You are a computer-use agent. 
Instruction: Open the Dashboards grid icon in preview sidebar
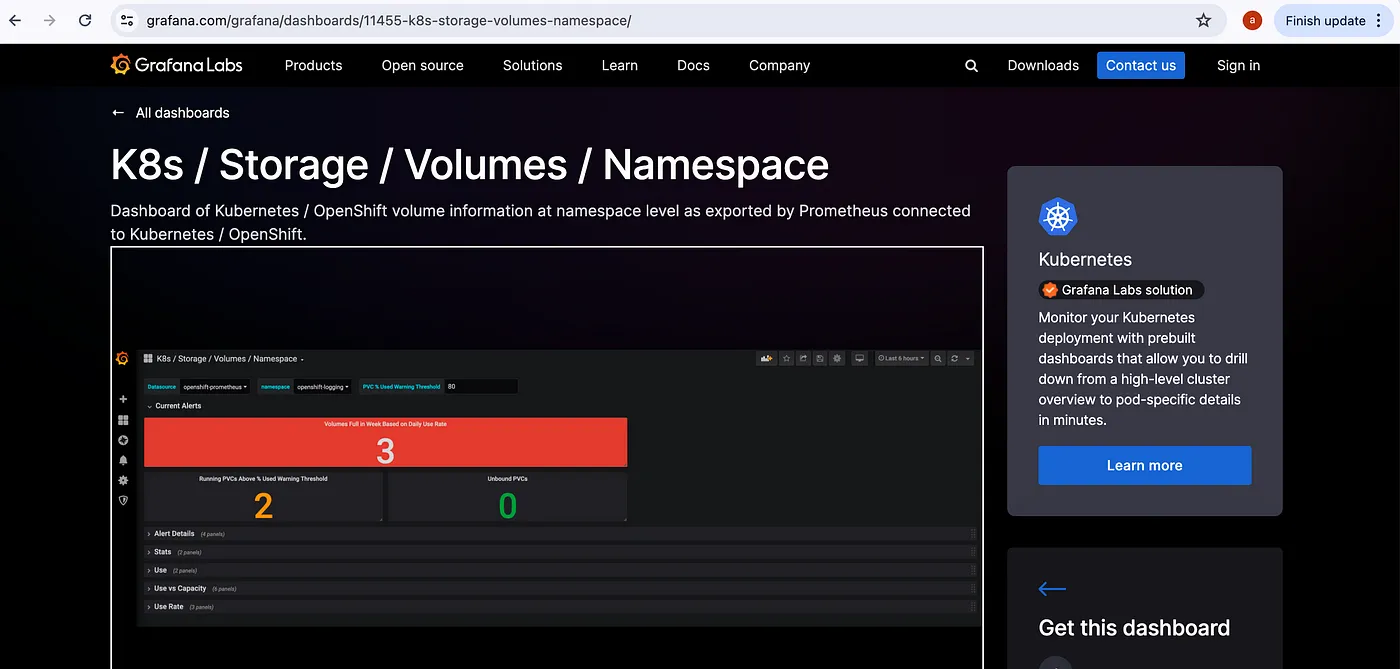click(123, 420)
